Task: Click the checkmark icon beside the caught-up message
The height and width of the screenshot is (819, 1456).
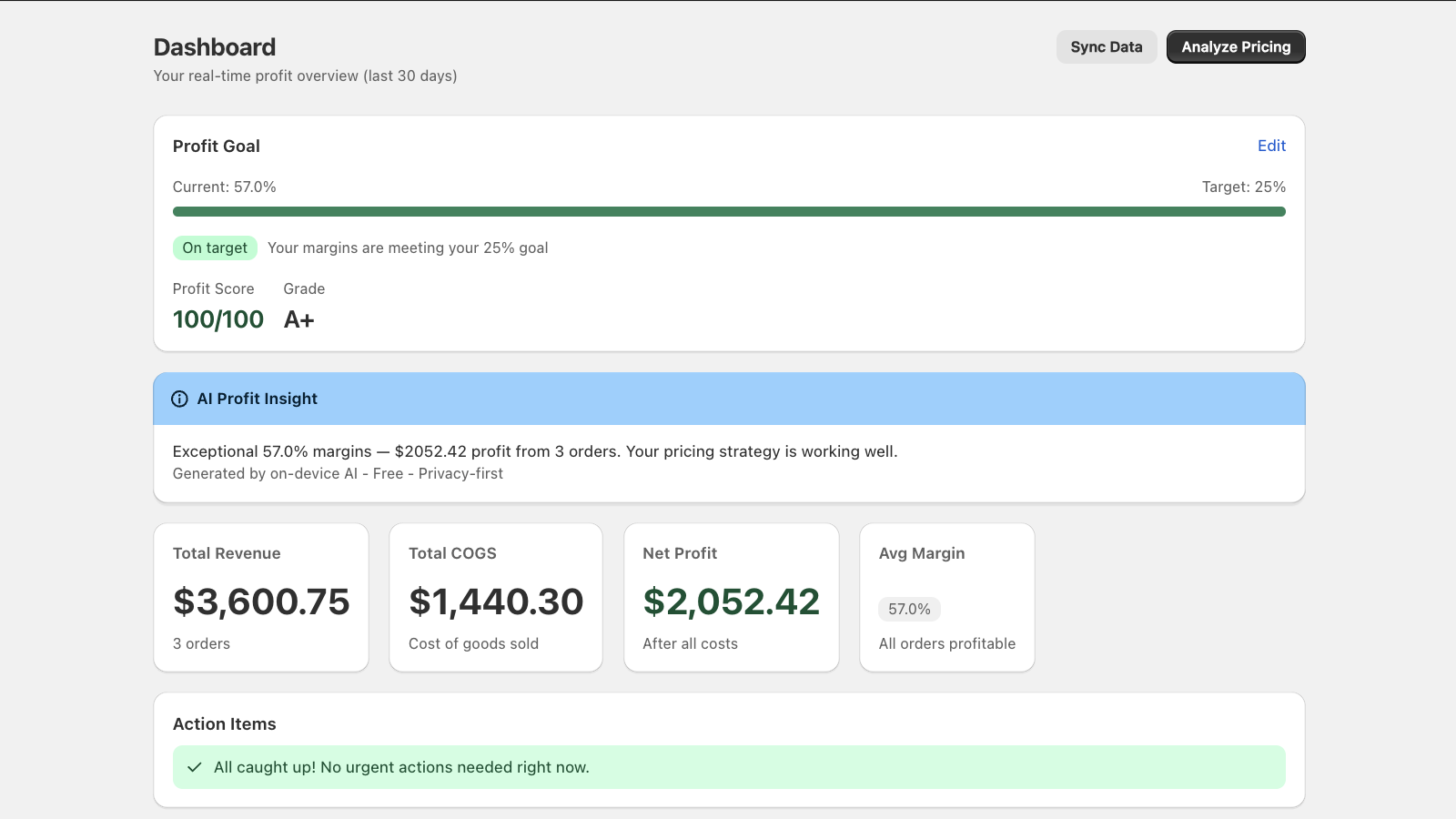Action: [x=195, y=767]
